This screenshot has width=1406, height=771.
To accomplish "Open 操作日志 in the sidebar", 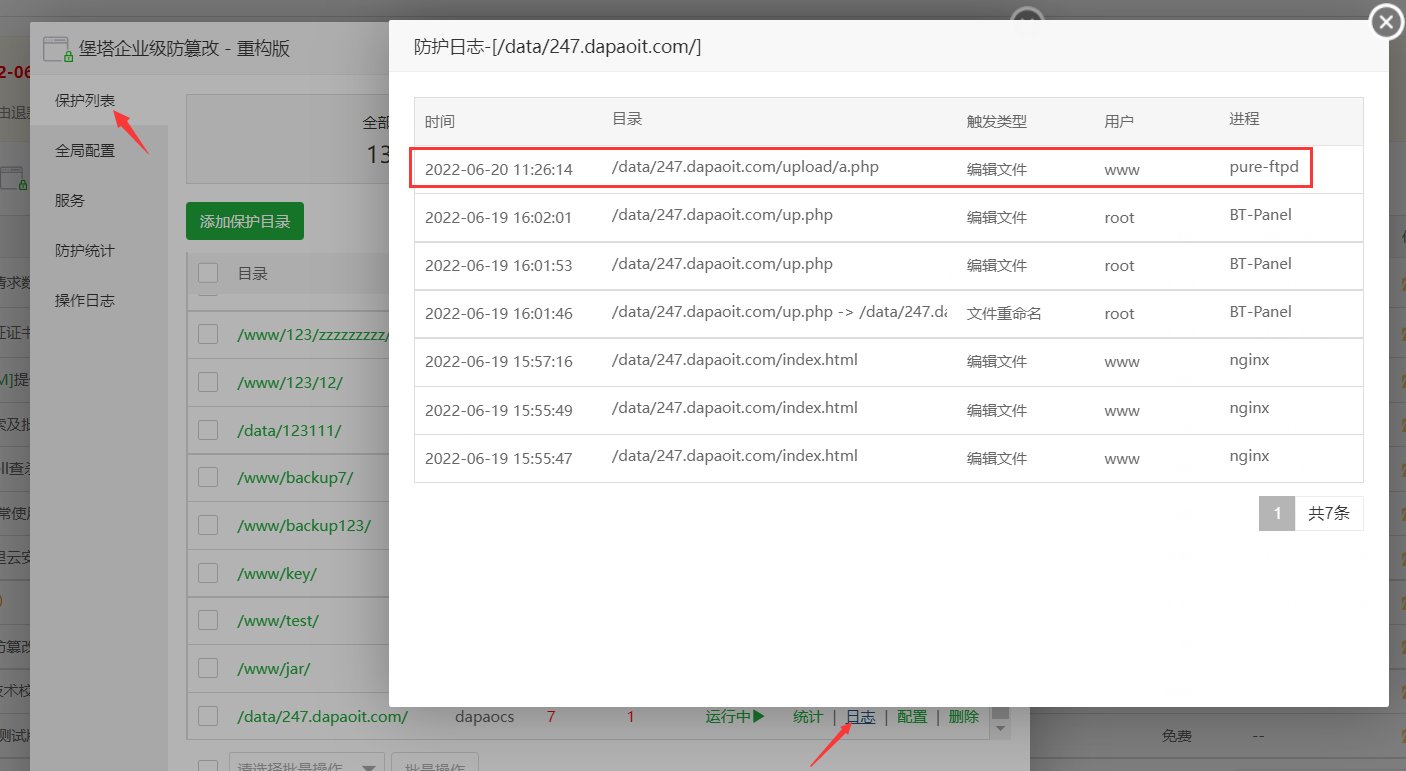I will coord(85,301).
